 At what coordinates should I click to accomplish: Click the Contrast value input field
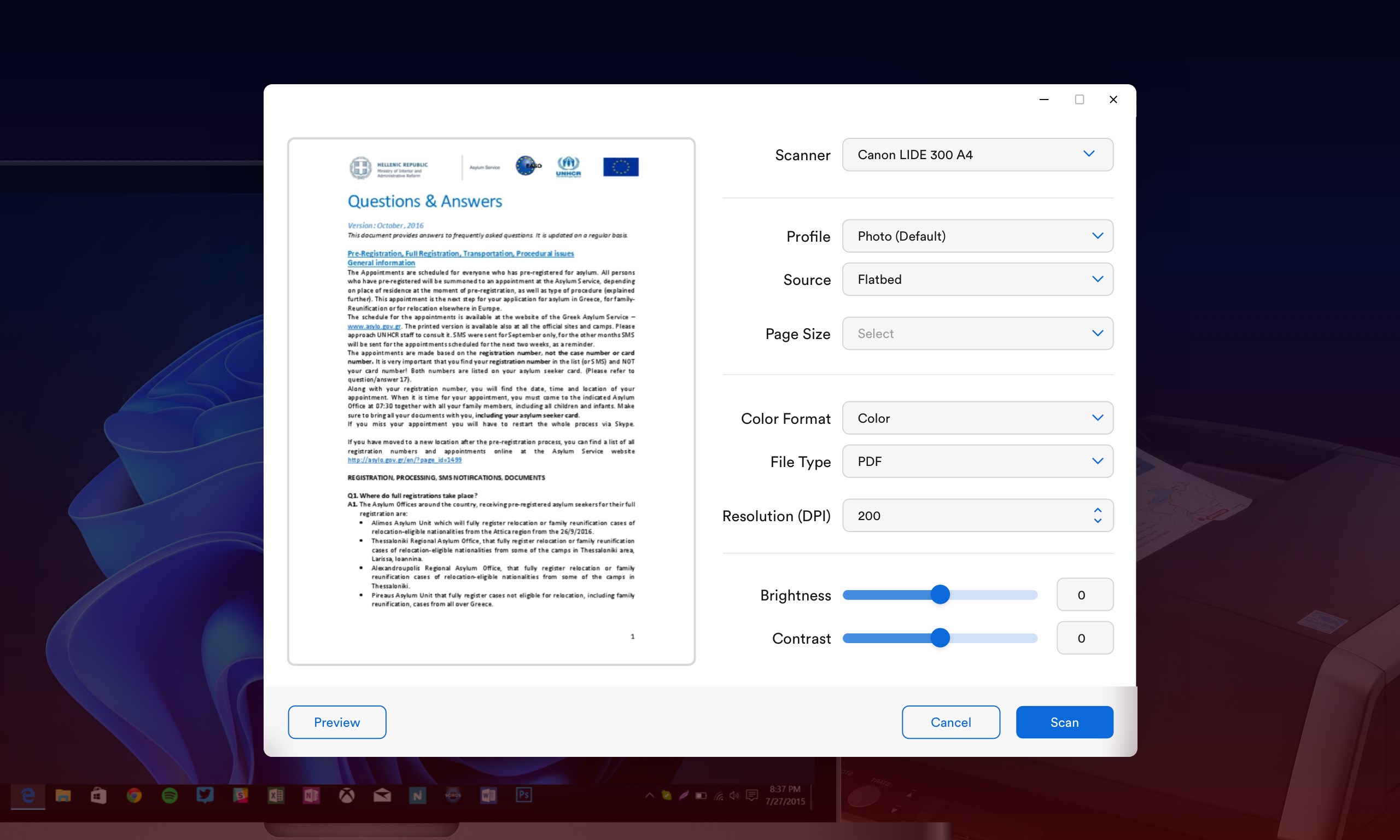(x=1084, y=638)
